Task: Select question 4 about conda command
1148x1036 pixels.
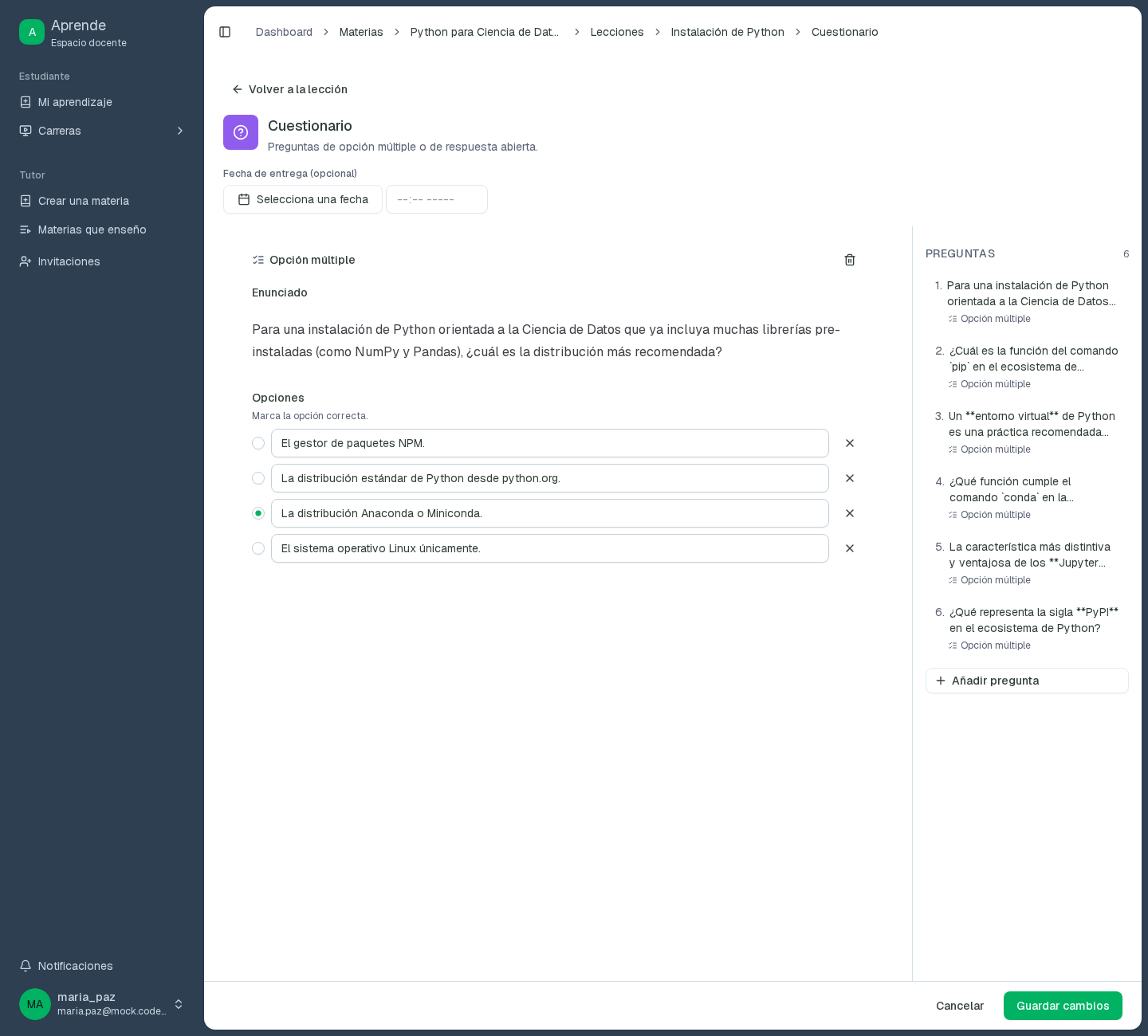Action: tap(1027, 497)
